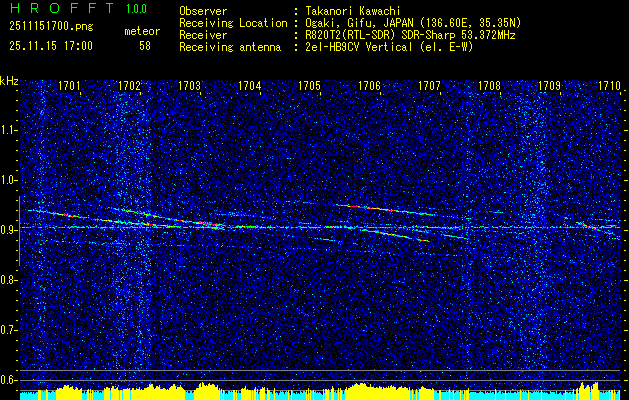Click the meteor count 58
The width and height of the screenshot is (629, 400).
(145, 46)
